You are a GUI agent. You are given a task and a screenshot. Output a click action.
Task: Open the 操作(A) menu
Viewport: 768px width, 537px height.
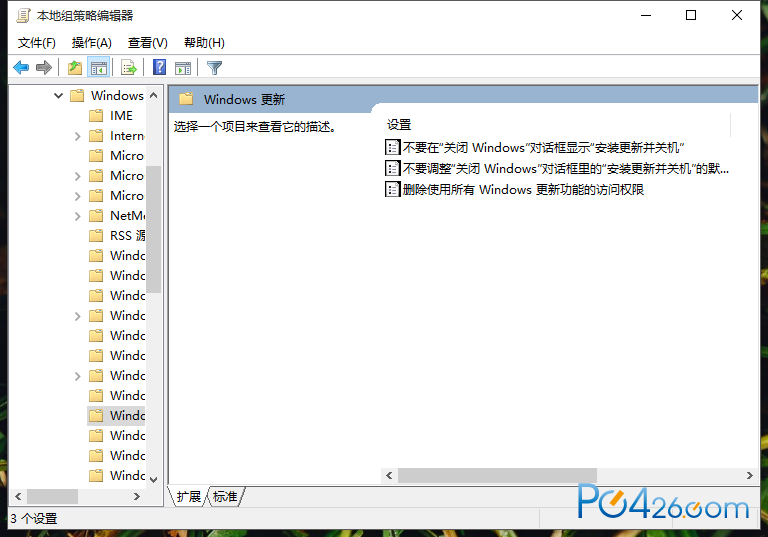coord(92,43)
